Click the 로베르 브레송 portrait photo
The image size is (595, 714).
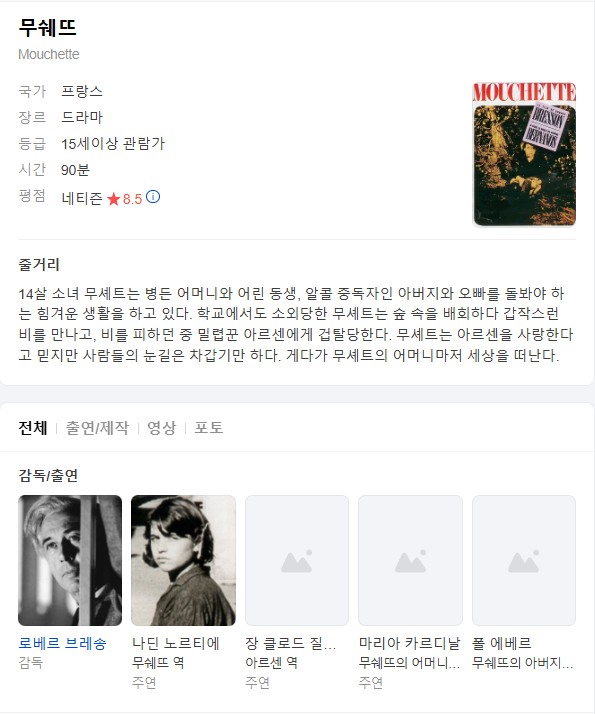pos(70,560)
